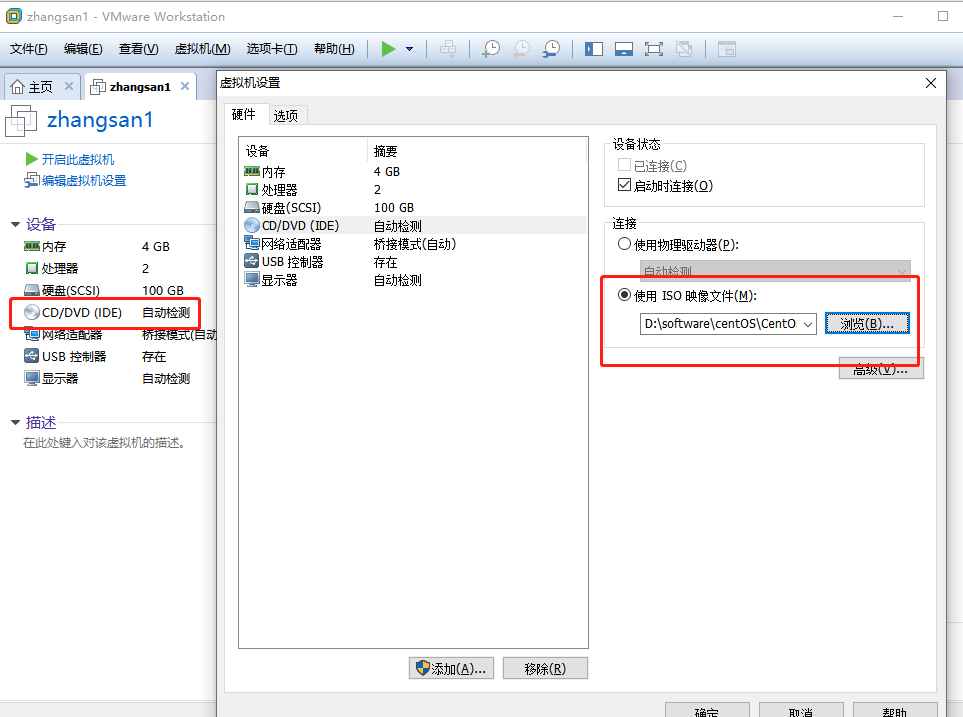Screen dimensions: 963x717
Task: Toggle 已连接(C) checkbox
Action: 624,165
